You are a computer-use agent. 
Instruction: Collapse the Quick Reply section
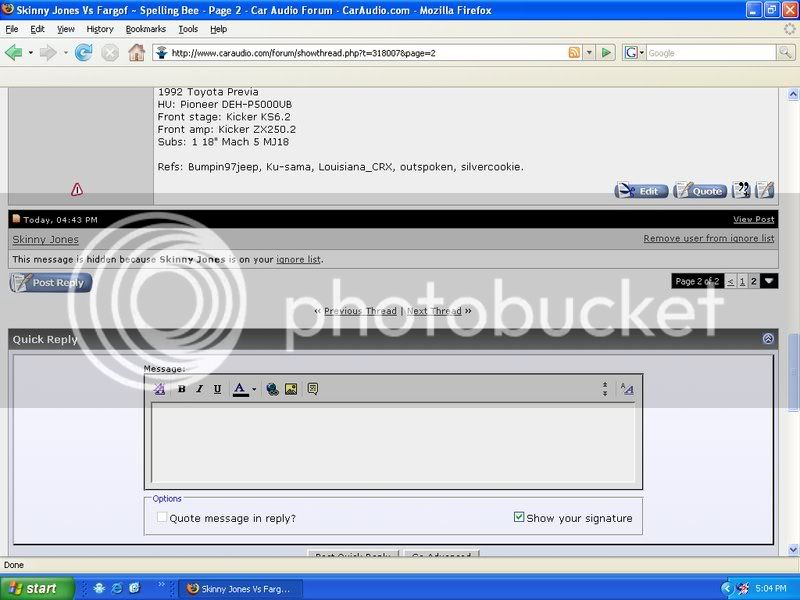coord(768,339)
